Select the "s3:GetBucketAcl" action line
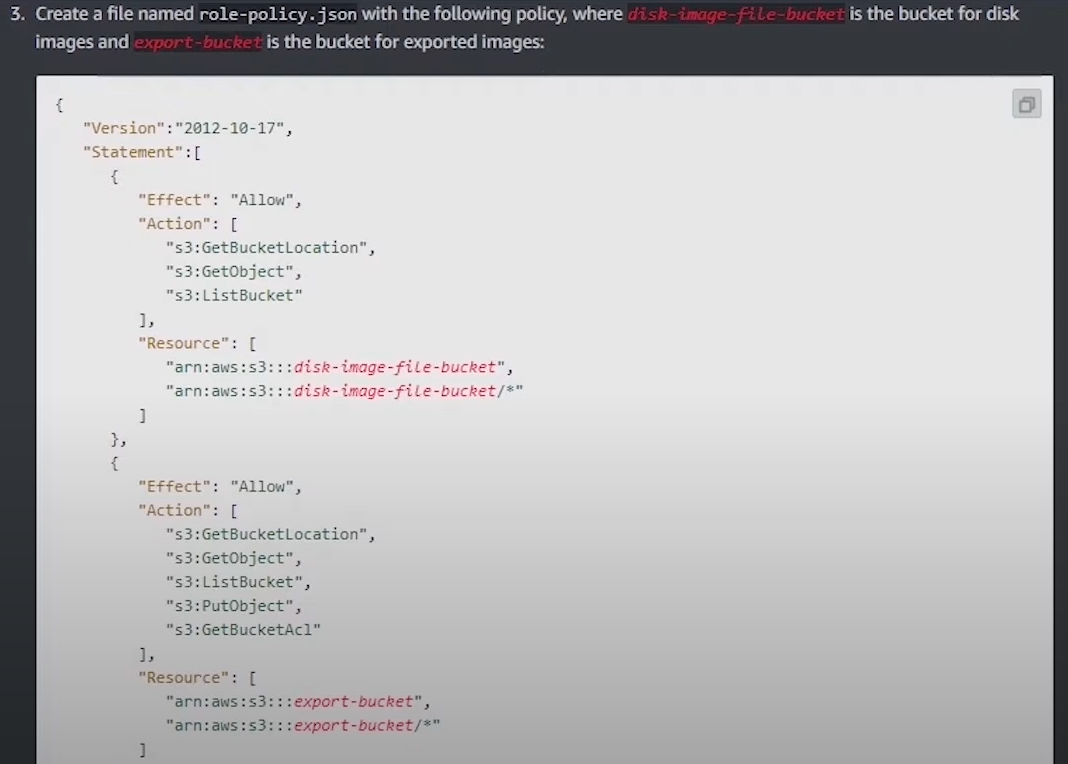This screenshot has height=764, width=1068. click(243, 630)
